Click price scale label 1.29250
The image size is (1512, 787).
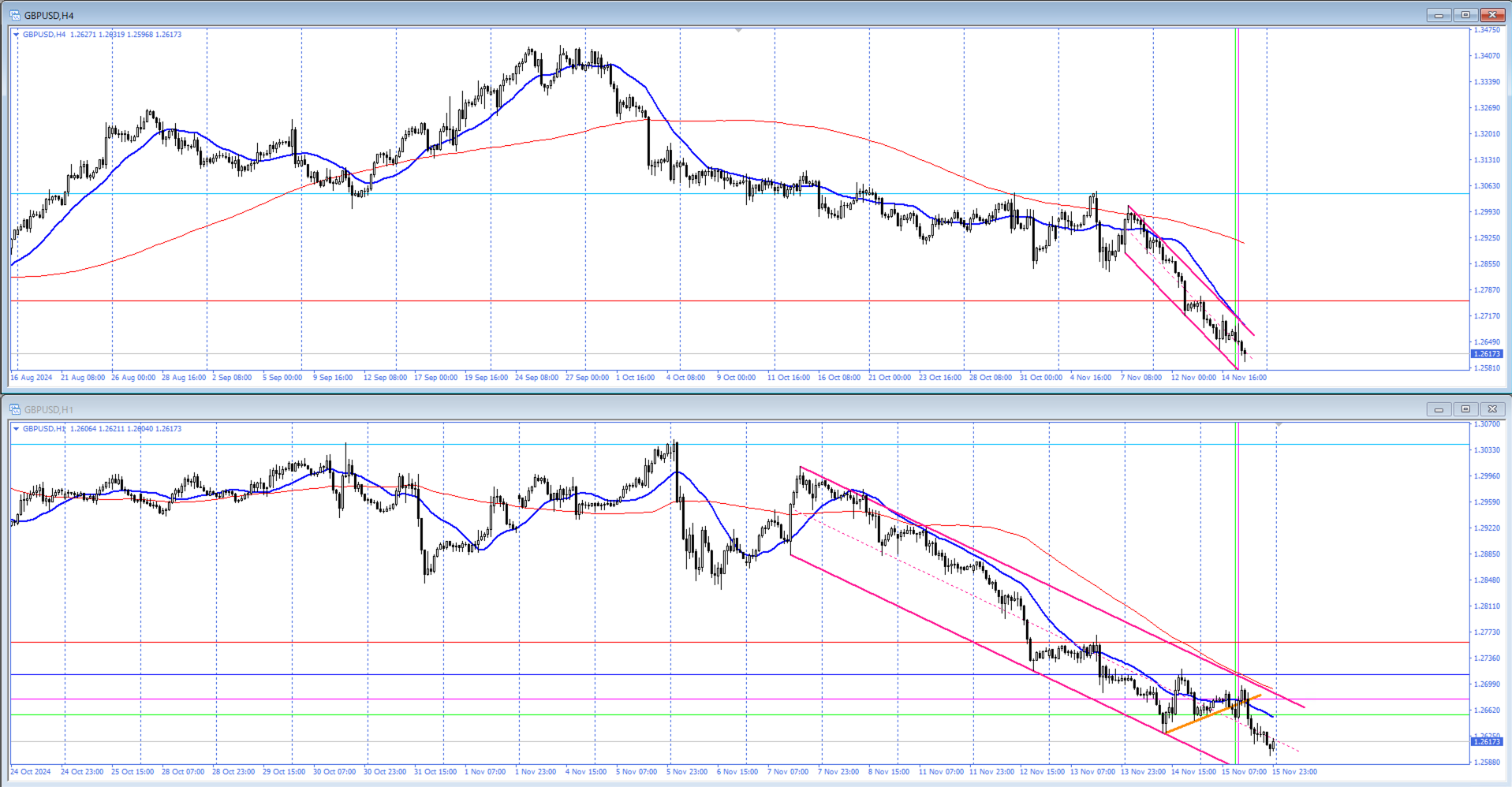click(1487, 238)
